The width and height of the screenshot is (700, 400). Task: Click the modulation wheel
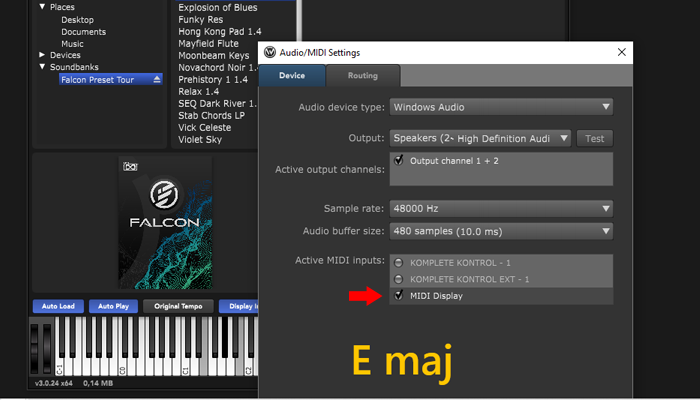pos(47,349)
